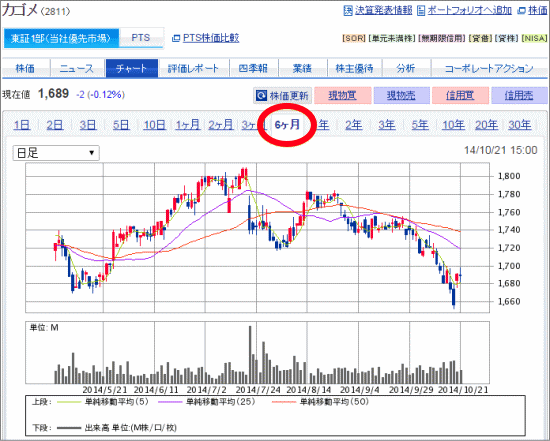This screenshot has height=441, width=550.
Task: Click the 信用売 button
Action: pyautogui.click(x=519, y=95)
